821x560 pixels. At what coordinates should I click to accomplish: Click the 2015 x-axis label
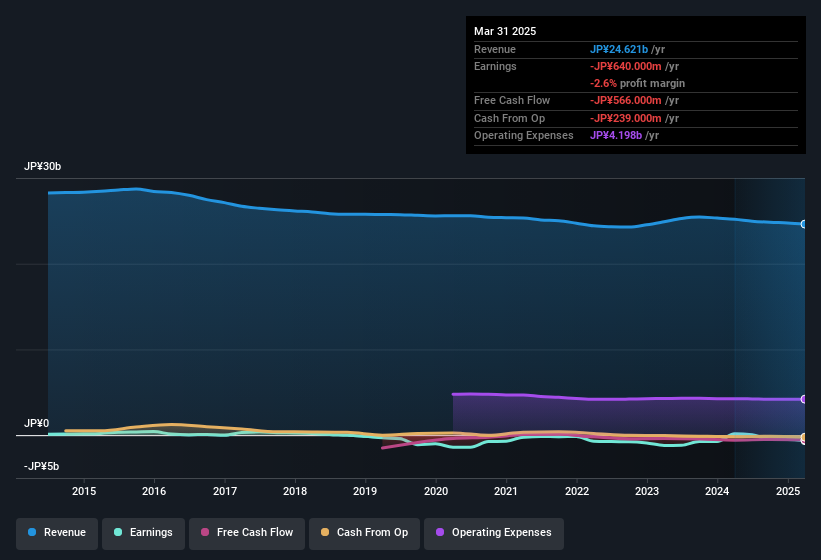tap(84, 491)
